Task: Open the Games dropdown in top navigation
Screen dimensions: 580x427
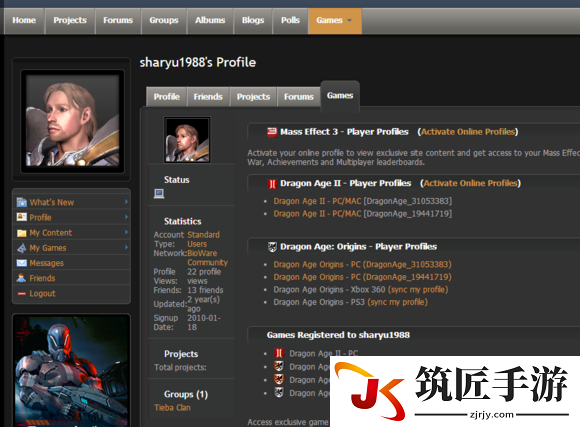Action: pyautogui.click(x=335, y=21)
